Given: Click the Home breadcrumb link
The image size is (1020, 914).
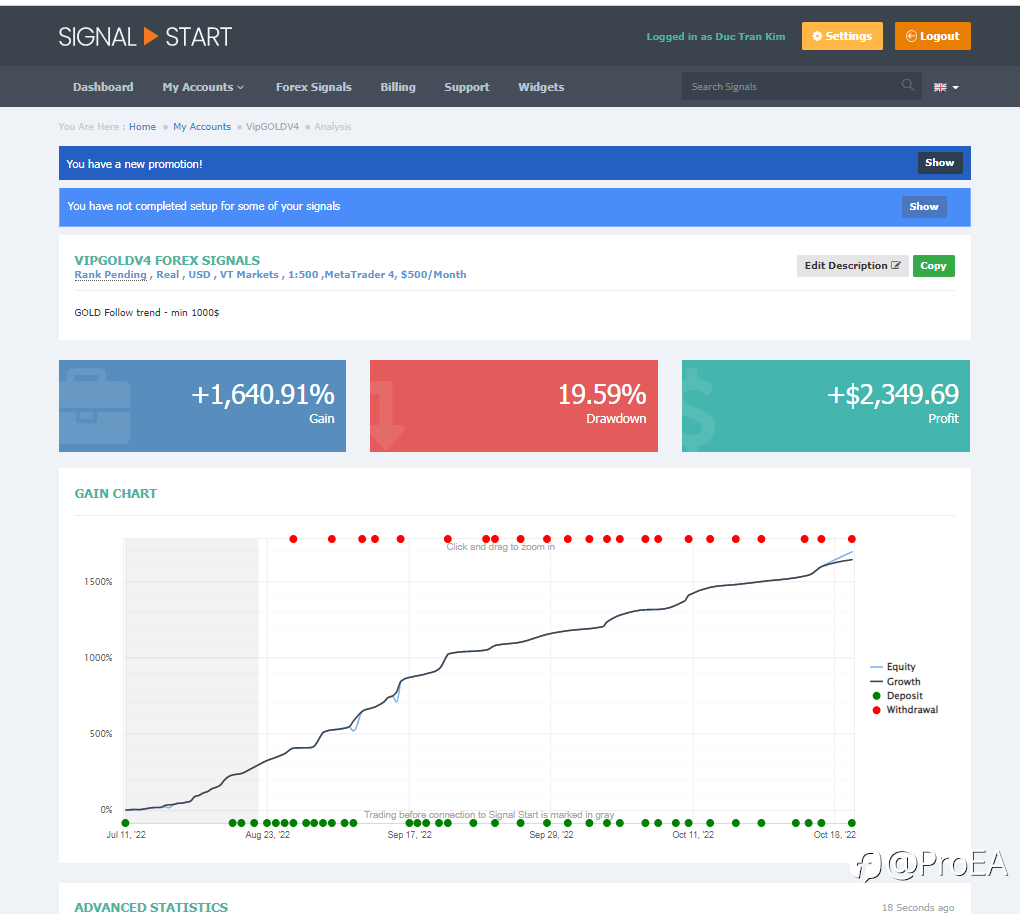Looking at the screenshot, I should pos(142,127).
